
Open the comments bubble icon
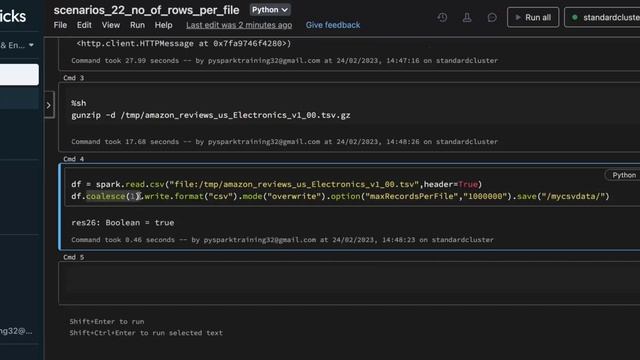[x=492, y=17]
